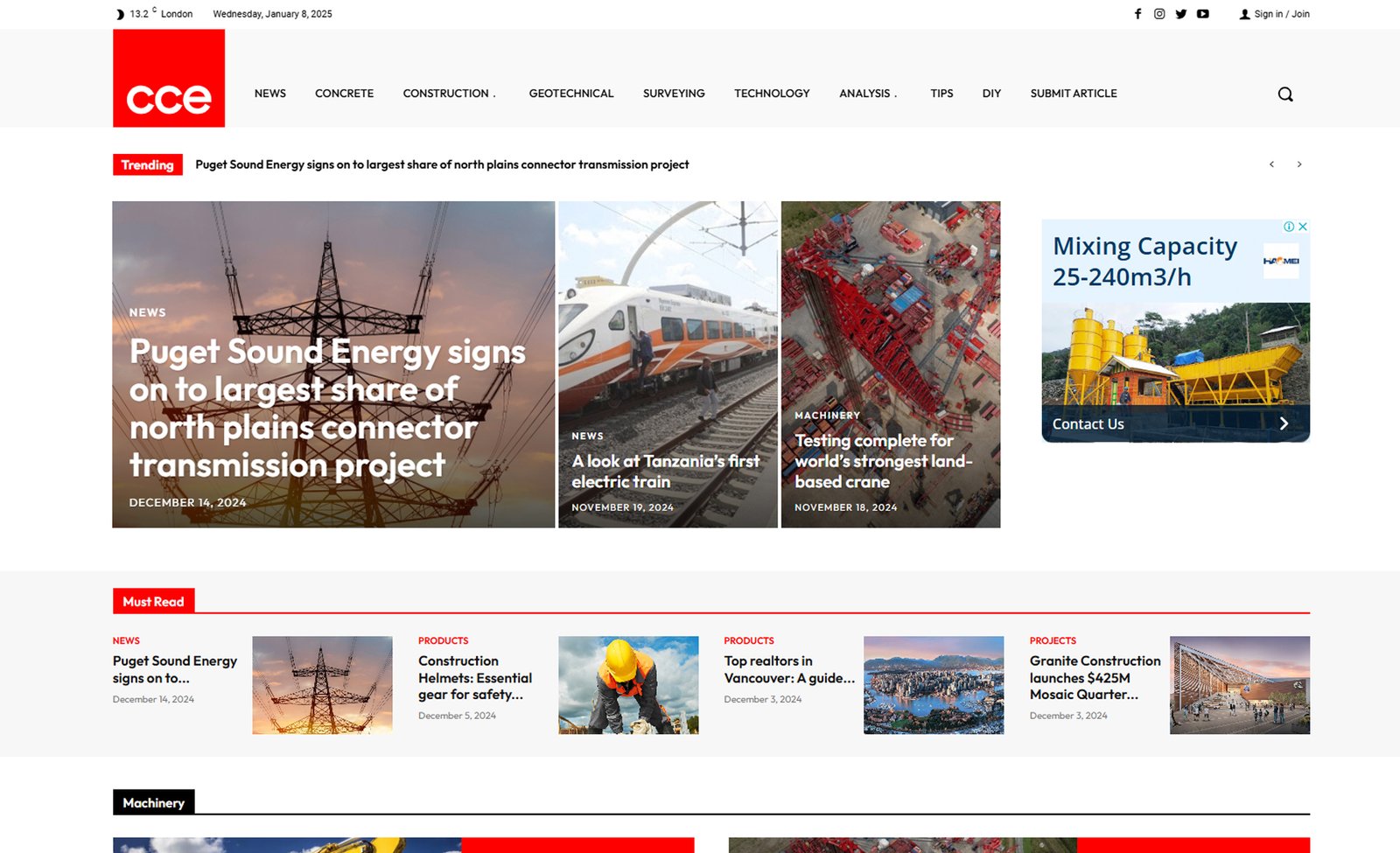Screen dimensions: 1400x853
Task: Click the ad info icon
Action: (x=1289, y=227)
